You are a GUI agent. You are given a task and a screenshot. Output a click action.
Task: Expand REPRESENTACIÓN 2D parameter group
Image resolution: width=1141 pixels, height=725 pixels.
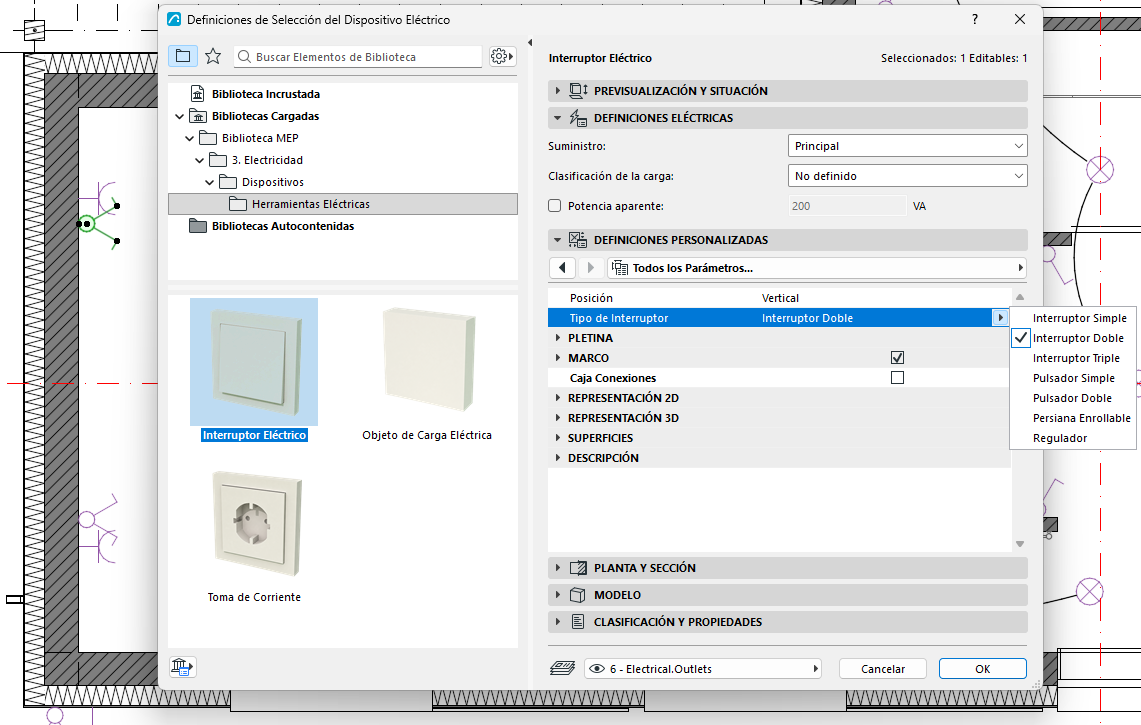pyautogui.click(x=558, y=397)
